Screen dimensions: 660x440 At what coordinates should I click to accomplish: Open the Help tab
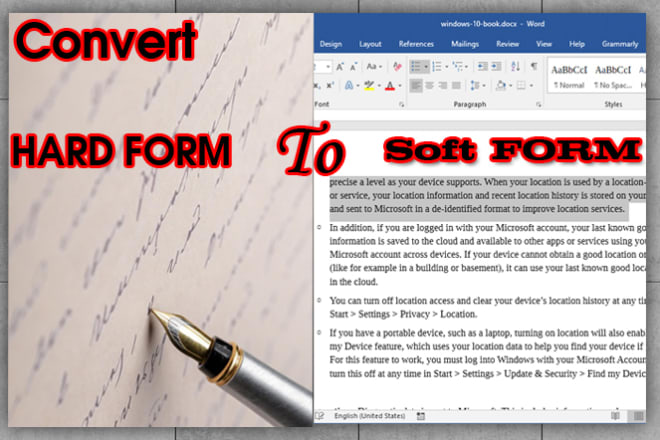[577, 44]
